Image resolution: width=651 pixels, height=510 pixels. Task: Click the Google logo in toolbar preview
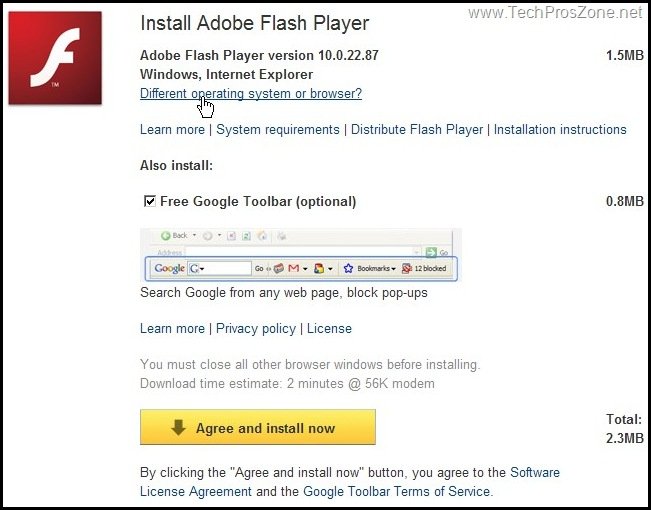tap(169, 268)
